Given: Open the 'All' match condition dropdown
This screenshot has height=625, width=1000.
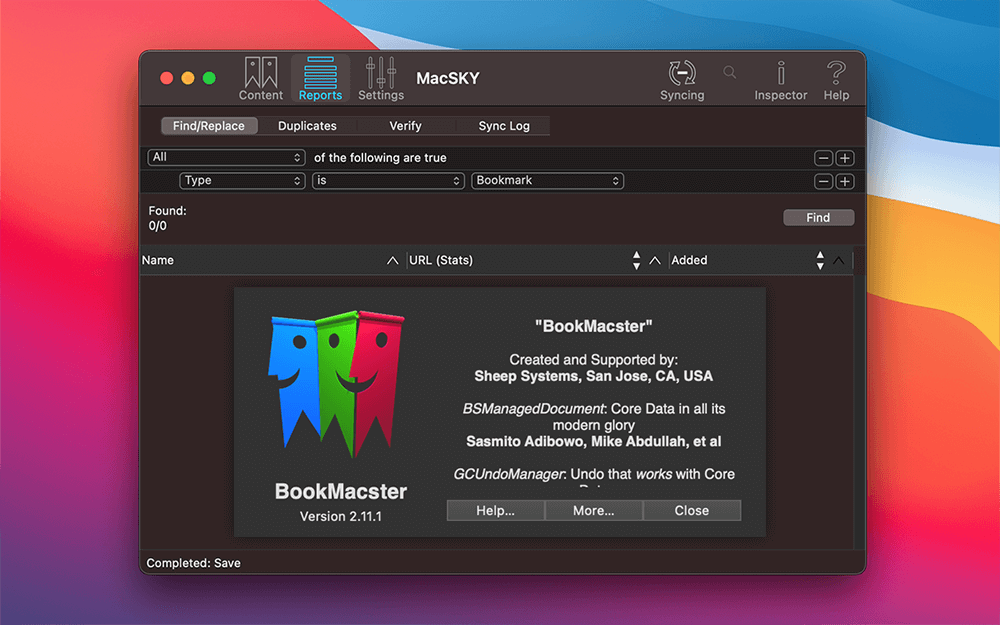Looking at the screenshot, I should (x=226, y=158).
